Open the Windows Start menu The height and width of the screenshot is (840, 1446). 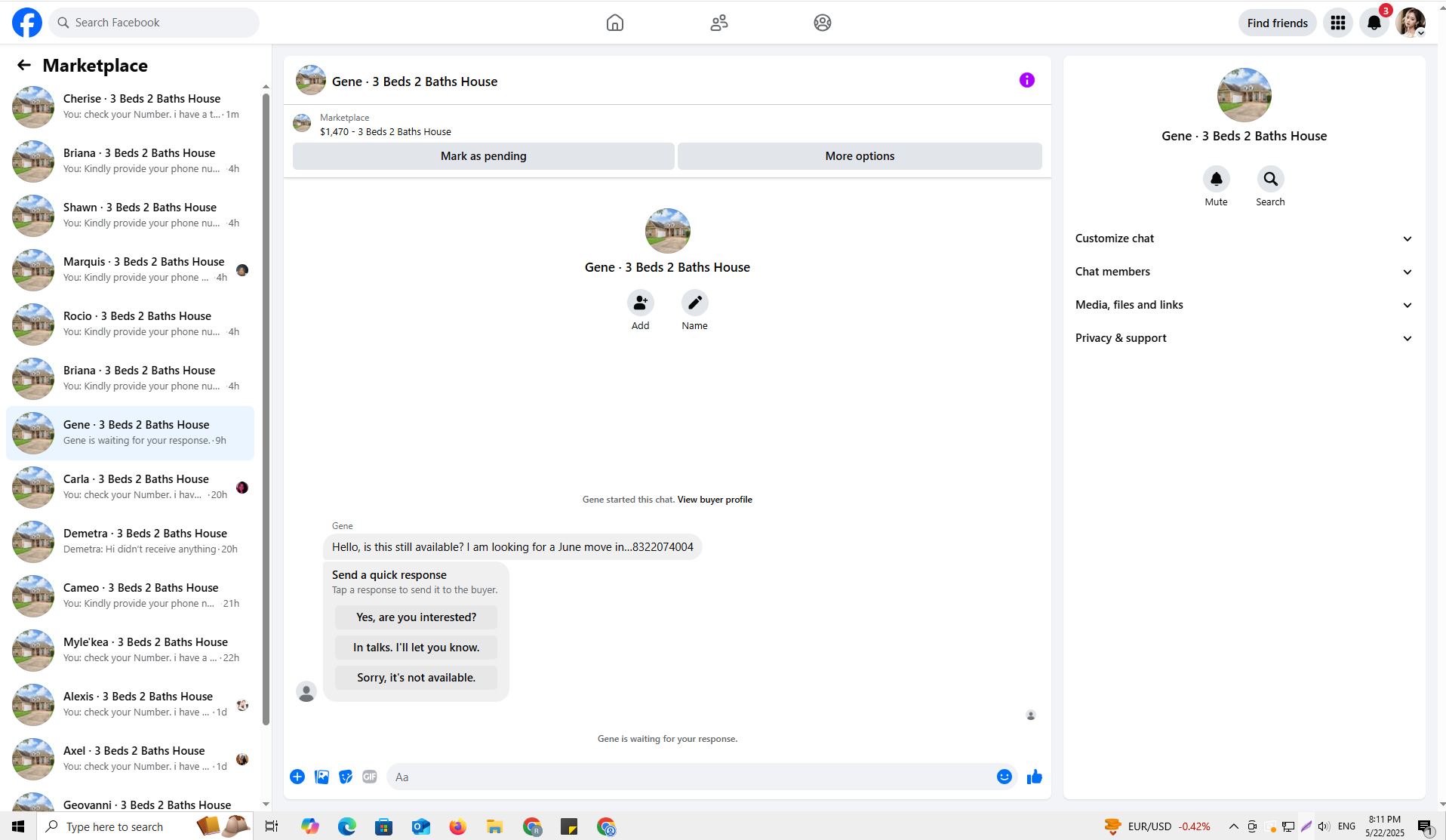point(18,826)
